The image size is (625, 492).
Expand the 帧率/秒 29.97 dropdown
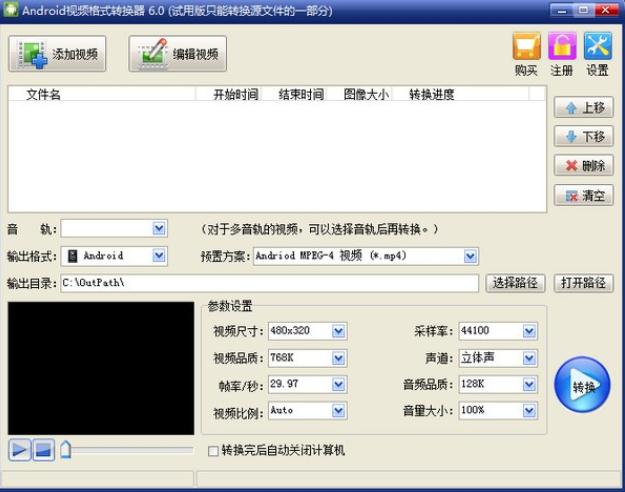click(x=307, y=384)
